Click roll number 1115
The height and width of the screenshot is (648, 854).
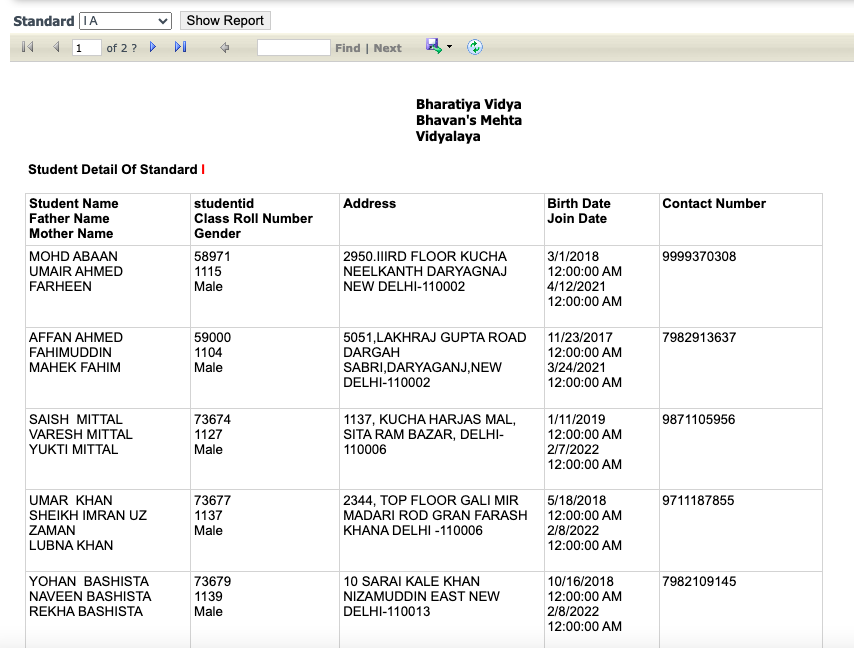click(208, 272)
